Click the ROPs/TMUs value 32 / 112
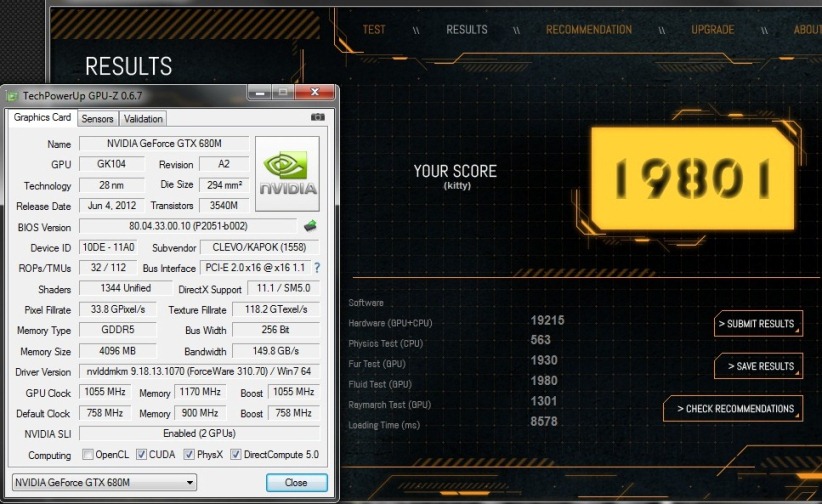This screenshot has width=822, height=504. (x=109, y=267)
